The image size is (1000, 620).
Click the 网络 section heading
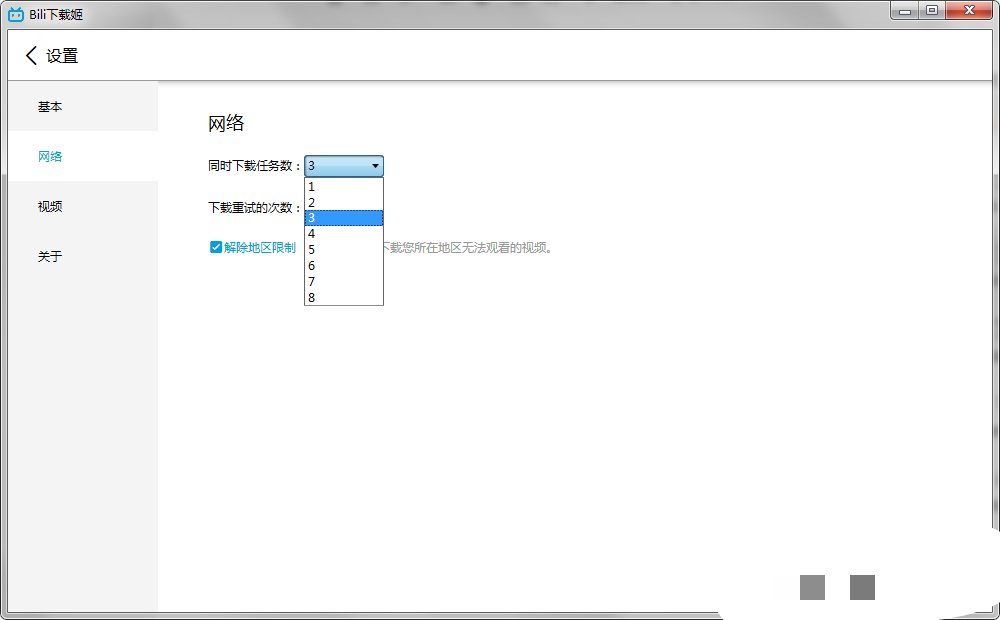(x=226, y=123)
